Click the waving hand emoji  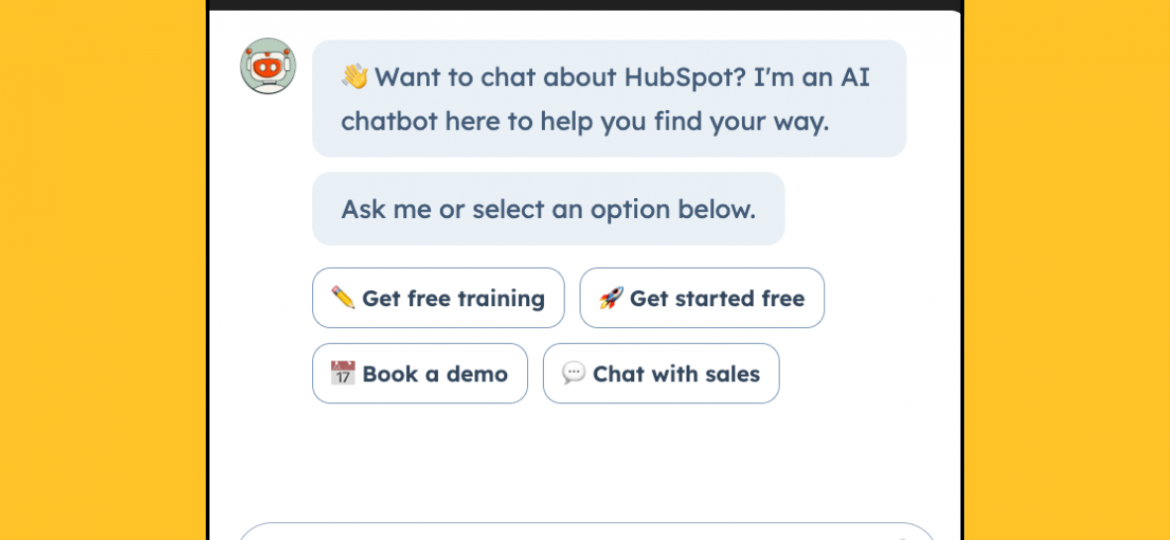(354, 77)
